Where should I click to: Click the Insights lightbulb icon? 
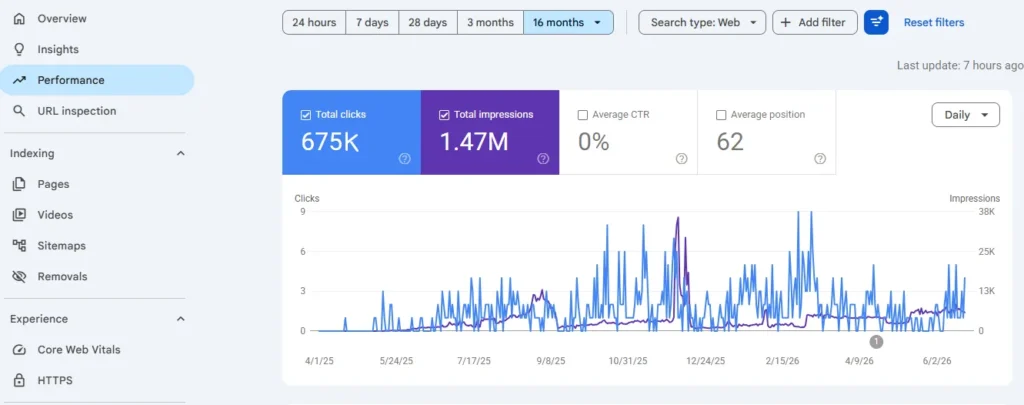click(19, 50)
